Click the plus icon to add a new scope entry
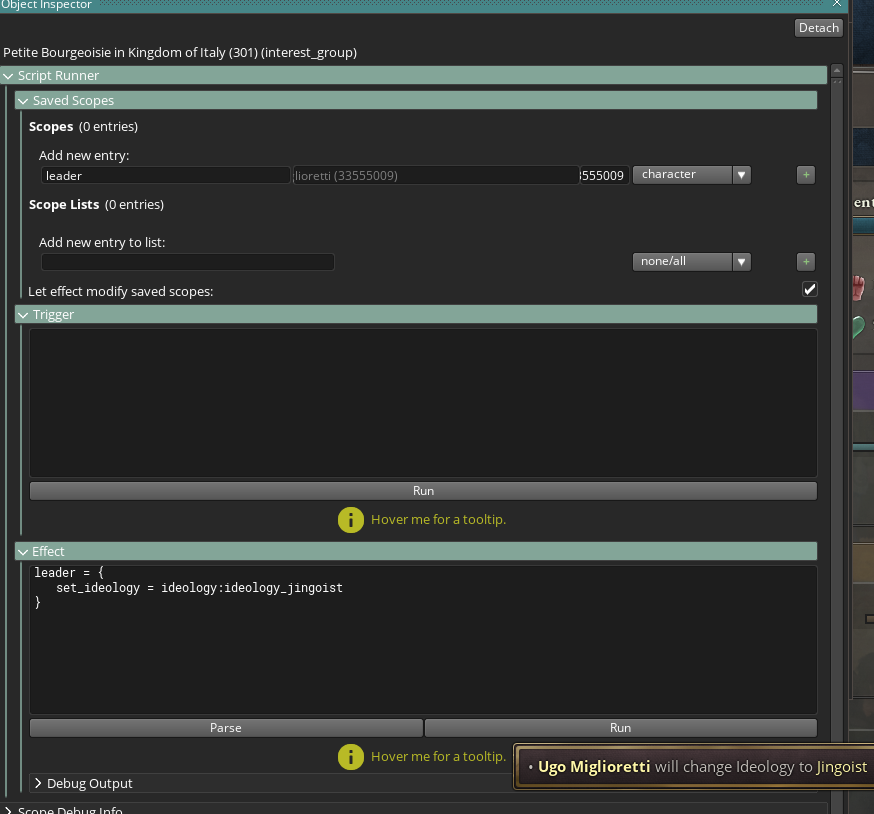The height and width of the screenshot is (814, 874). tap(805, 174)
